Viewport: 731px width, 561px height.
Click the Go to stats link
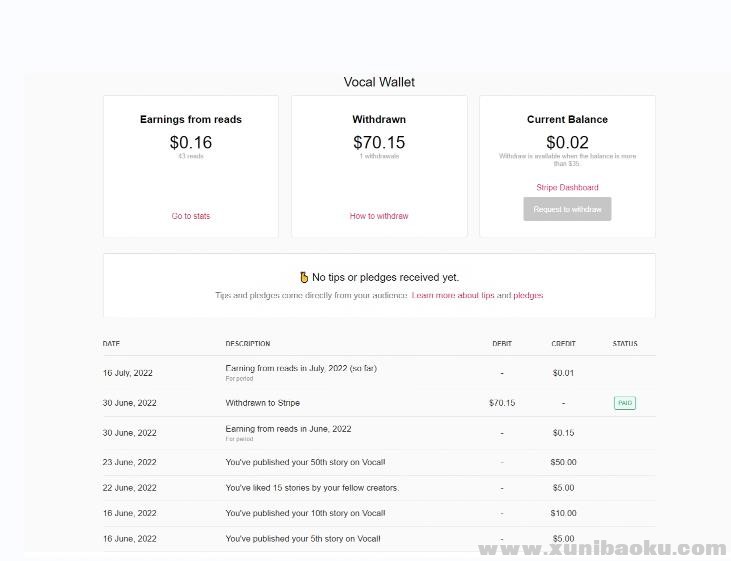[190, 216]
